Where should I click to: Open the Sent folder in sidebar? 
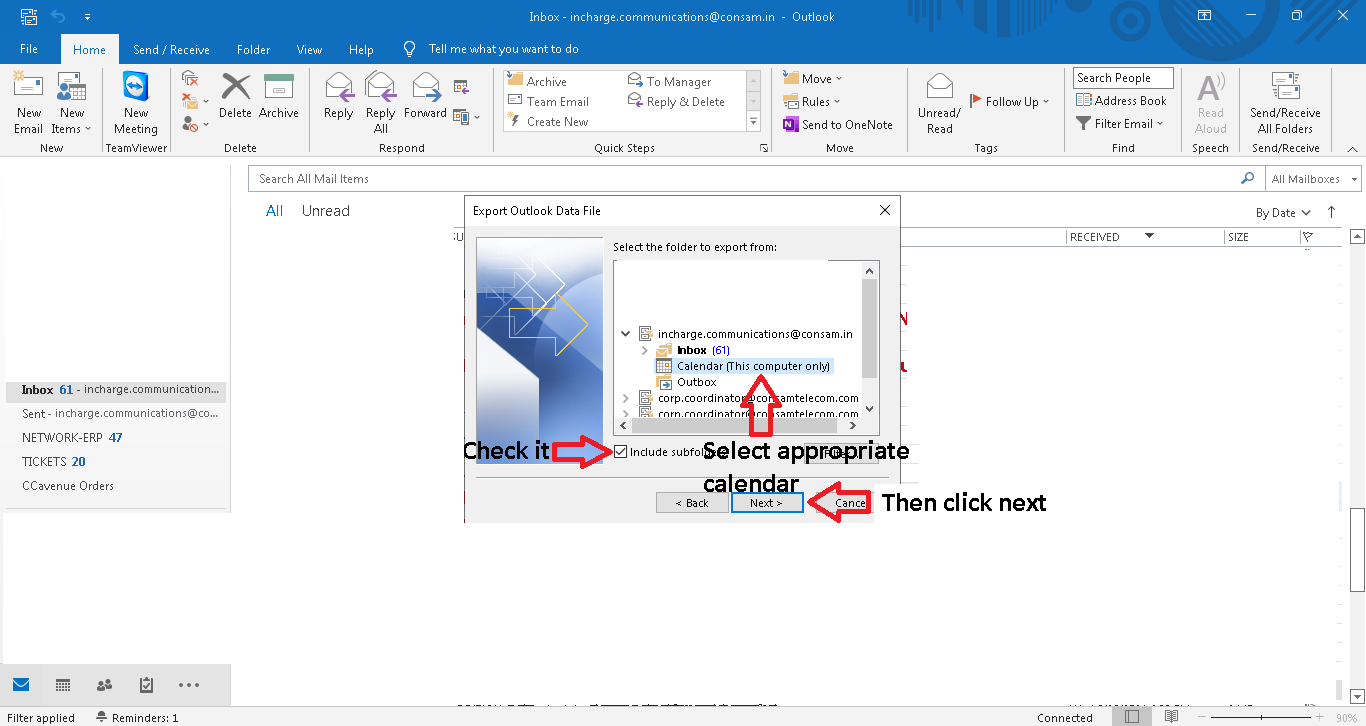(115, 413)
